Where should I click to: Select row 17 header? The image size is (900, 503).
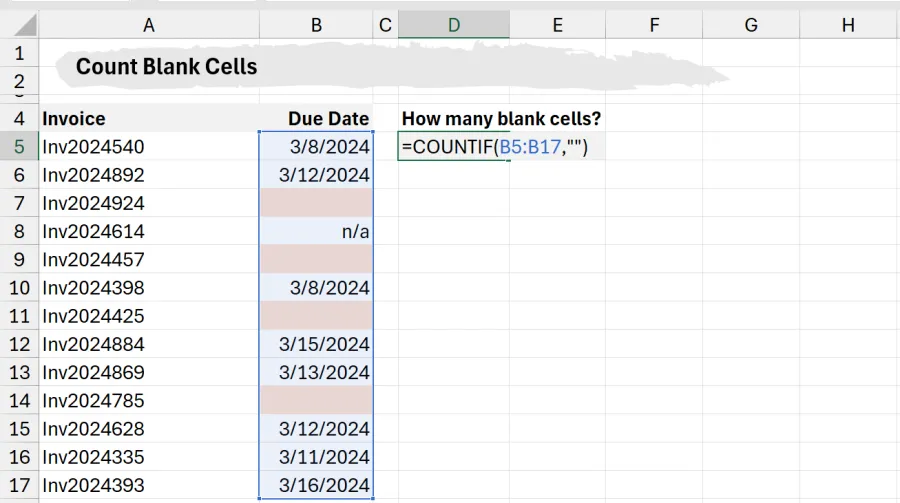[x=20, y=485]
